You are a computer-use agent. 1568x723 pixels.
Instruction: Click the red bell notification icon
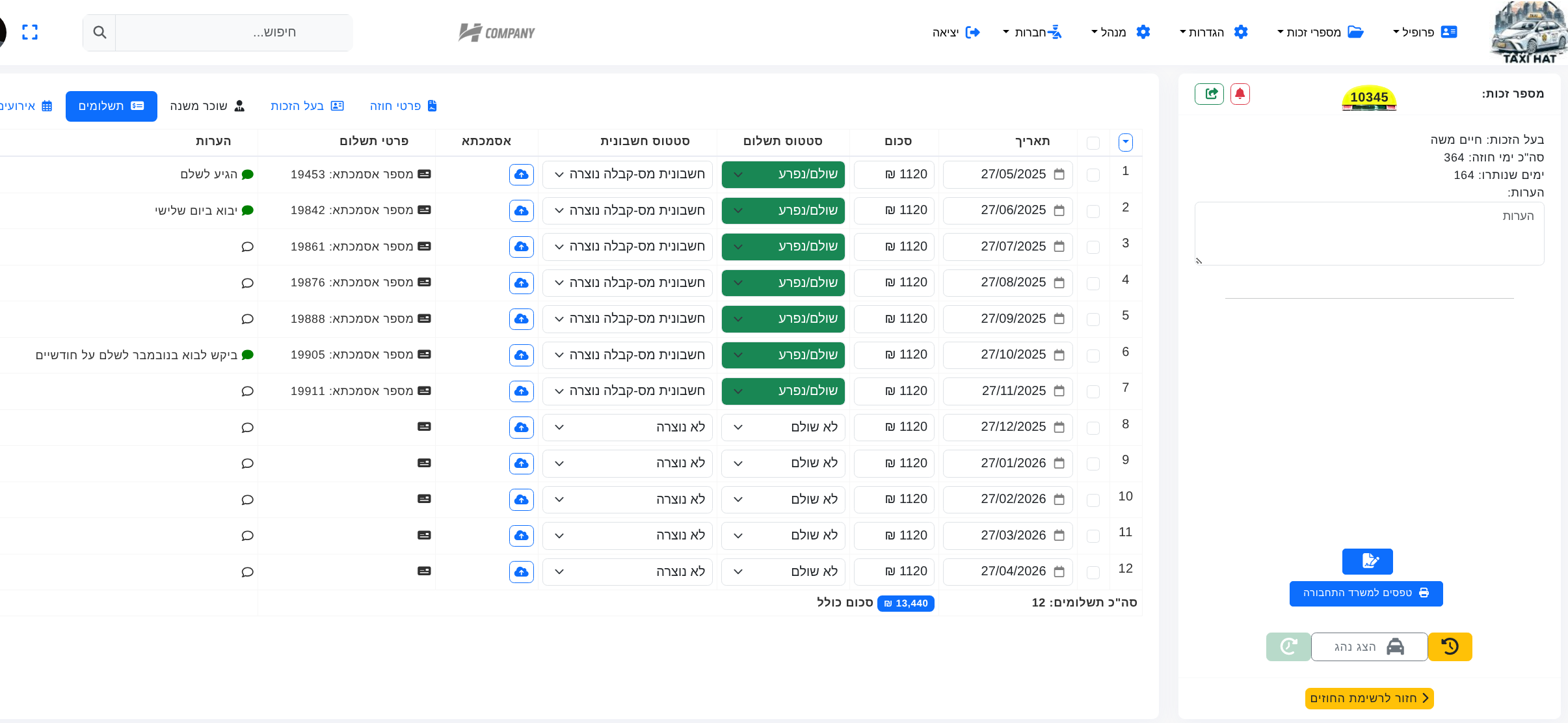click(1240, 94)
